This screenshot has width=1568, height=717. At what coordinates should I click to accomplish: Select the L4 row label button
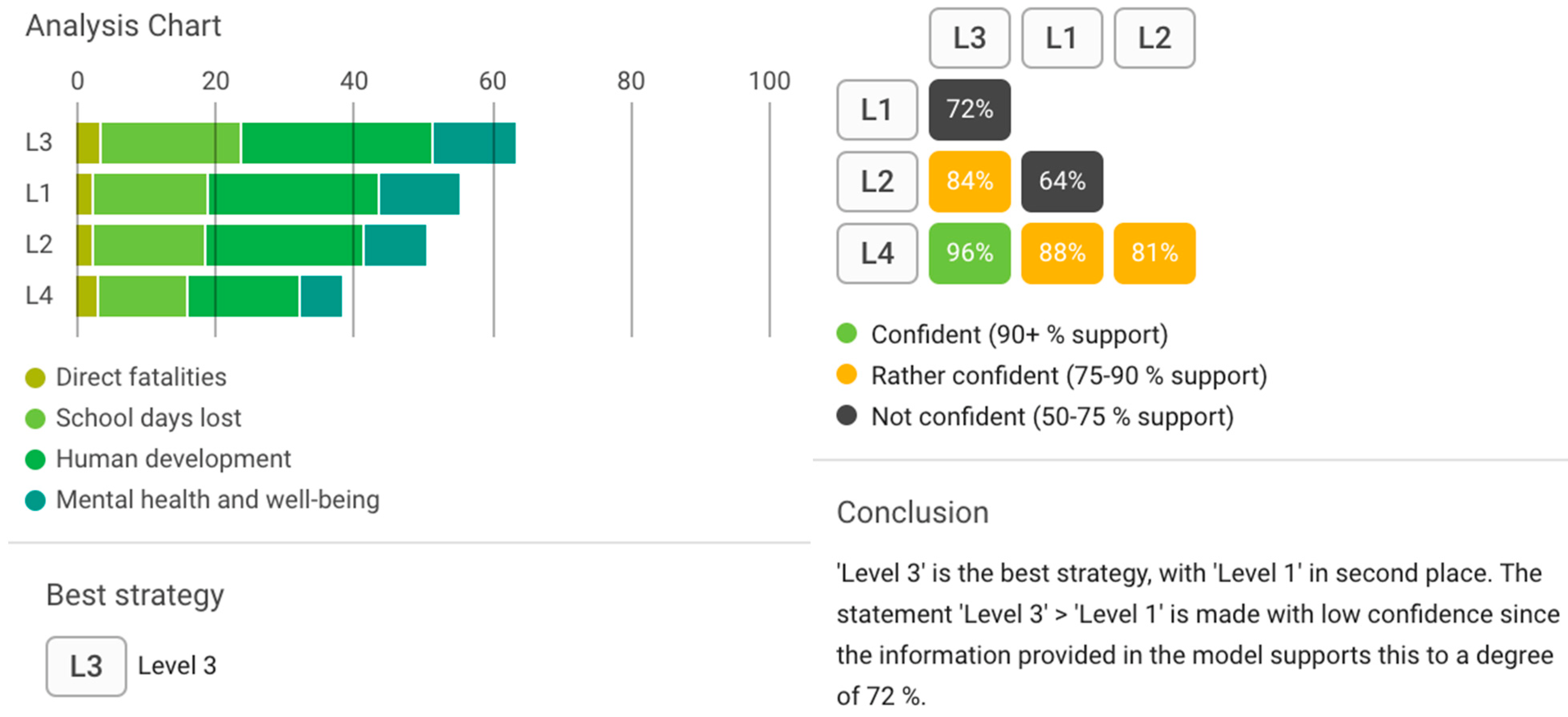click(x=877, y=253)
